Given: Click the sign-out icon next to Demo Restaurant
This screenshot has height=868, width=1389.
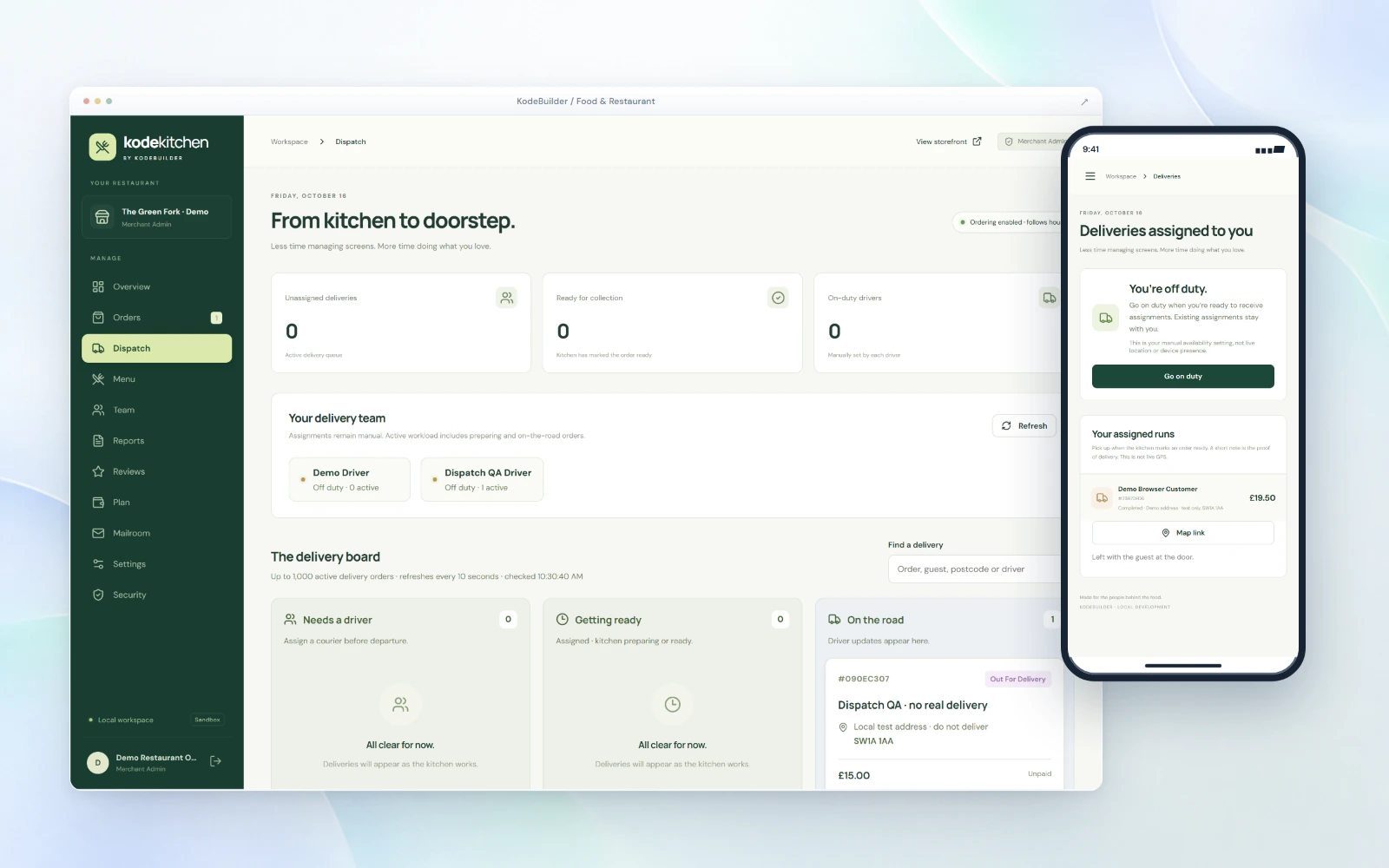Looking at the screenshot, I should pyautogui.click(x=216, y=761).
